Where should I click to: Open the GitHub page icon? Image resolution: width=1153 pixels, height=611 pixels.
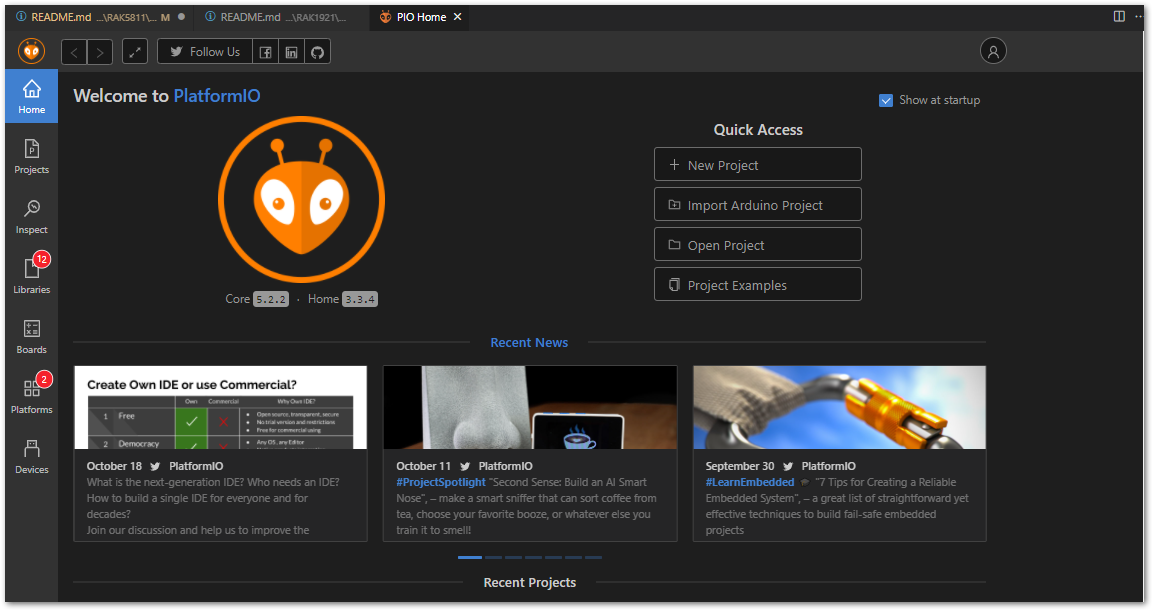click(317, 52)
